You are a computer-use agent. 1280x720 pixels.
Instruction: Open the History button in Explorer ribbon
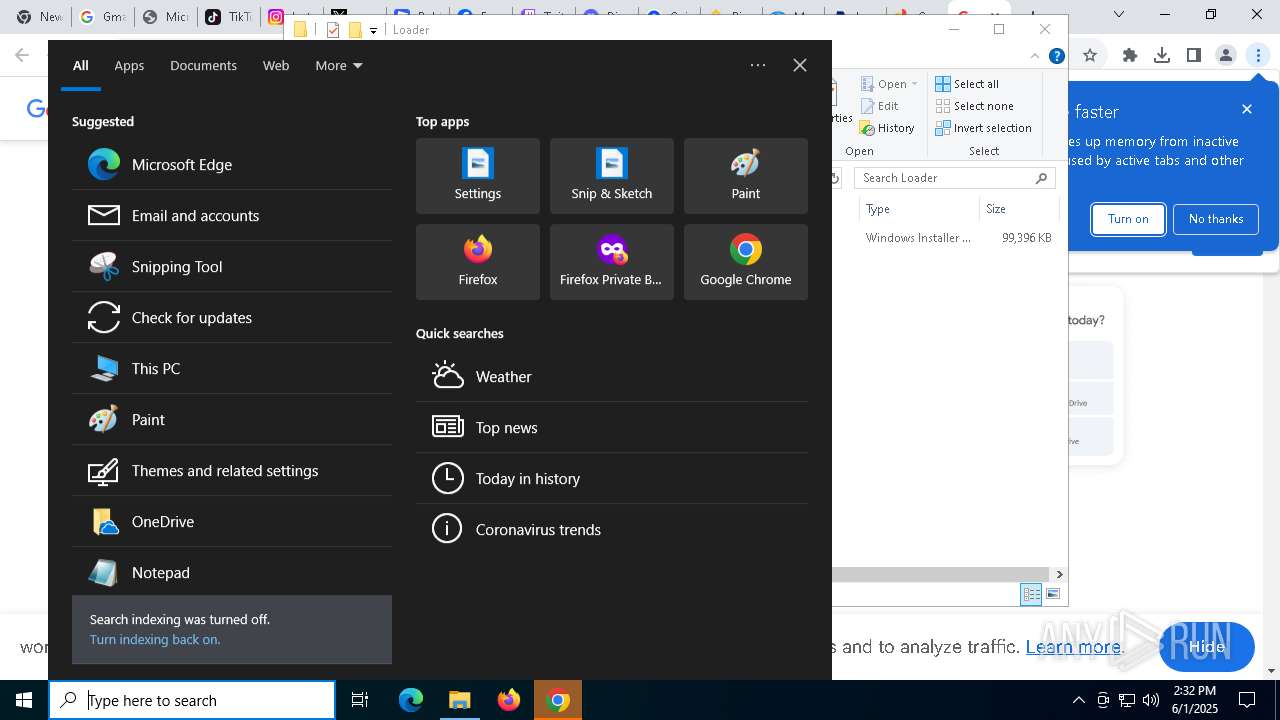click(887, 128)
